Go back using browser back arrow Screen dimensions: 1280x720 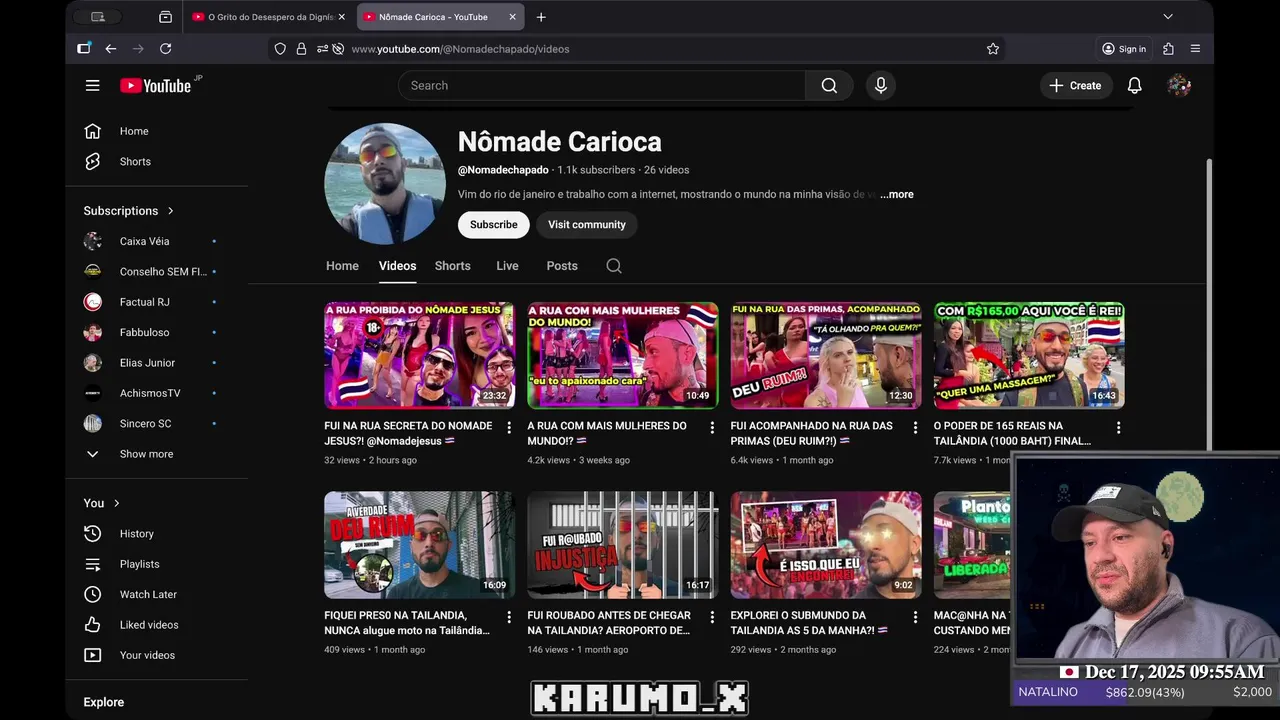click(x=111, y=48)
